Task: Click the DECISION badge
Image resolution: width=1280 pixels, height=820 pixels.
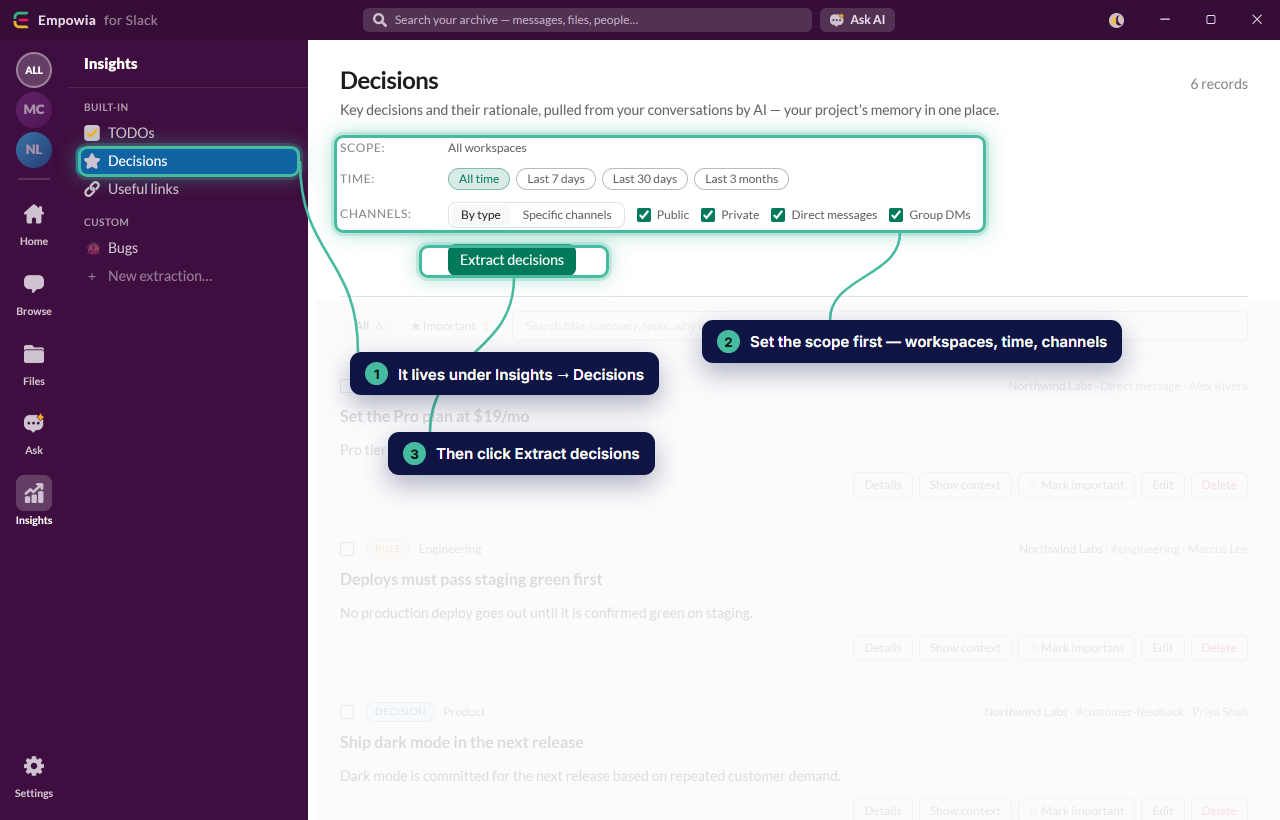Action: [x=400, y=712]
